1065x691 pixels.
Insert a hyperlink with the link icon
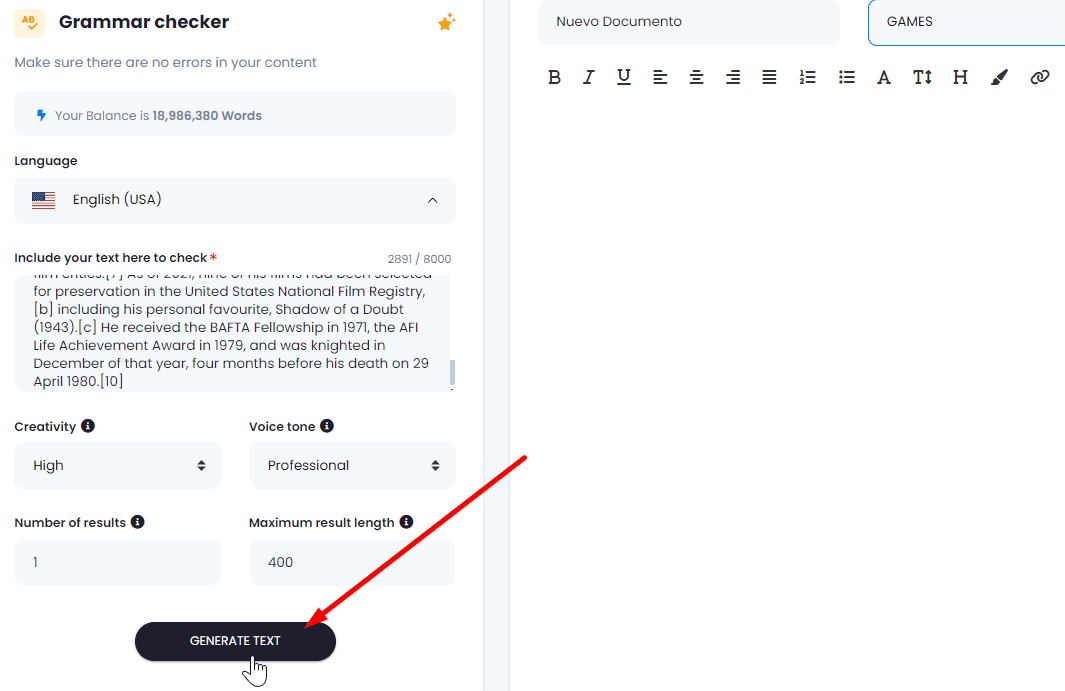click(1039, 77)
